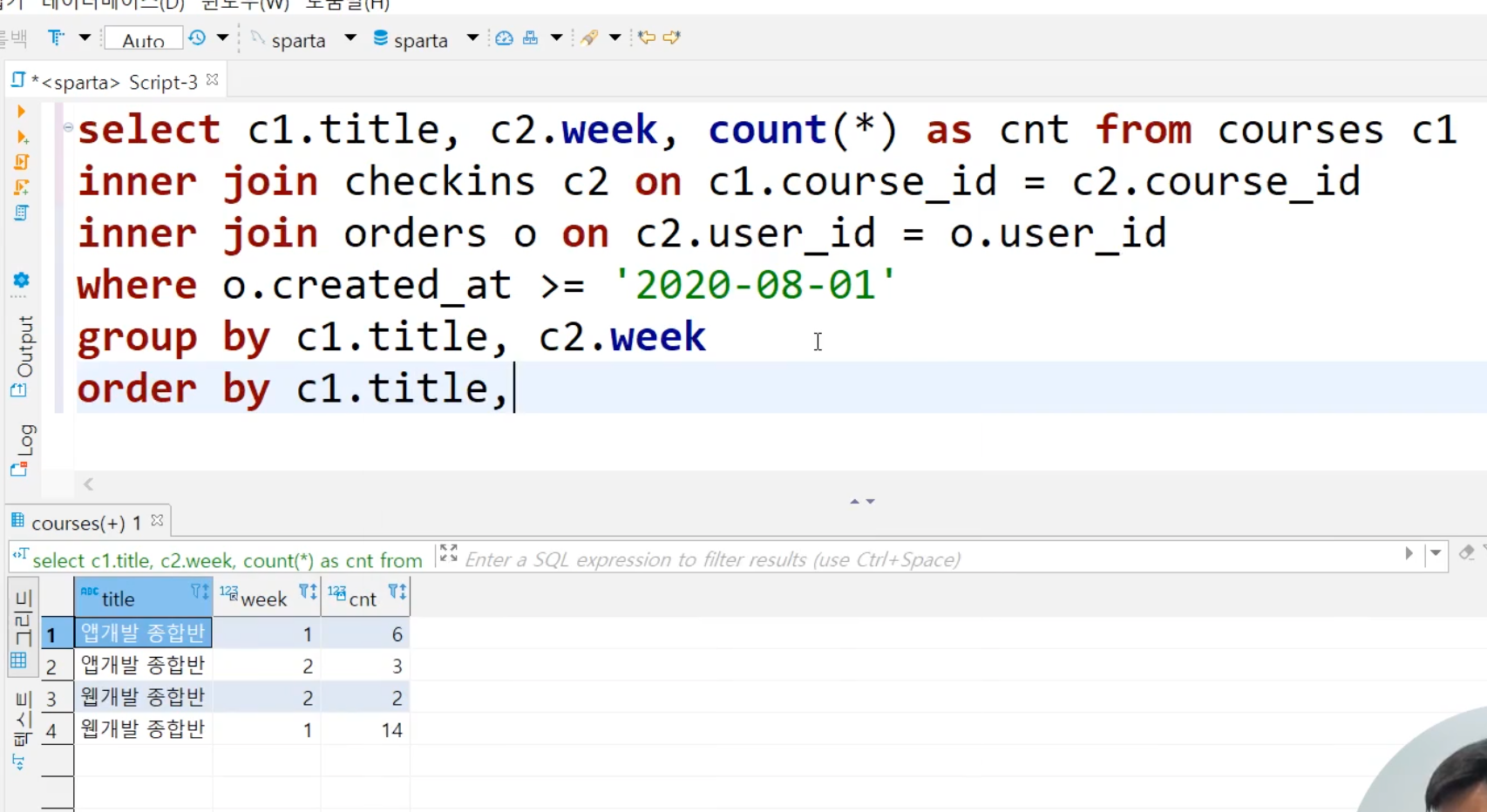Collapse results panel via the sash up arrow
Screen dimensions: 1487x812
855,501
